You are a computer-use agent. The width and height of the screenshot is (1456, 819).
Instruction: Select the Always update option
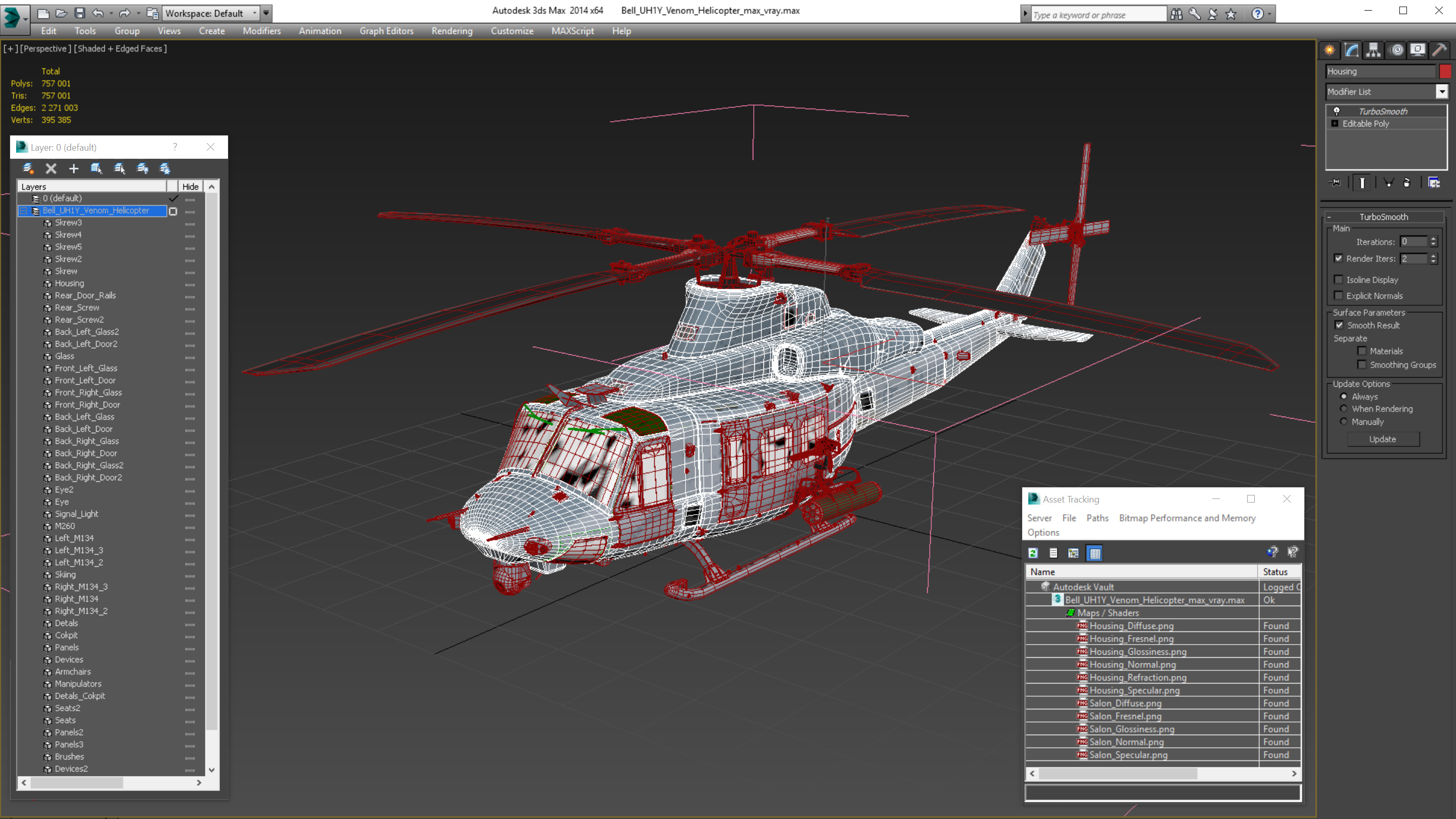pos(1344,396)
